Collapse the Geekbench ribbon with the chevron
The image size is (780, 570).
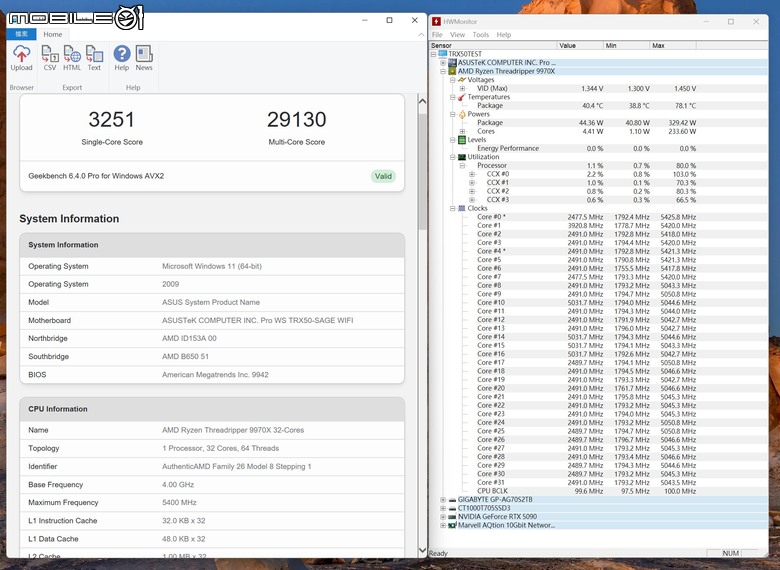click(x=421, y=34)
